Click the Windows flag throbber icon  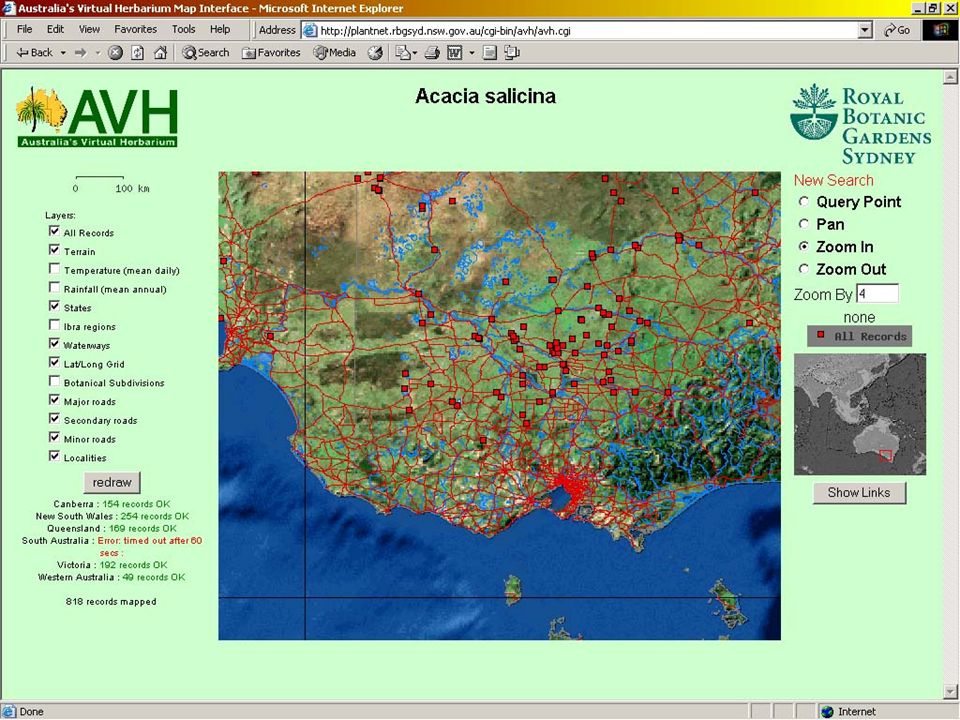940,30
